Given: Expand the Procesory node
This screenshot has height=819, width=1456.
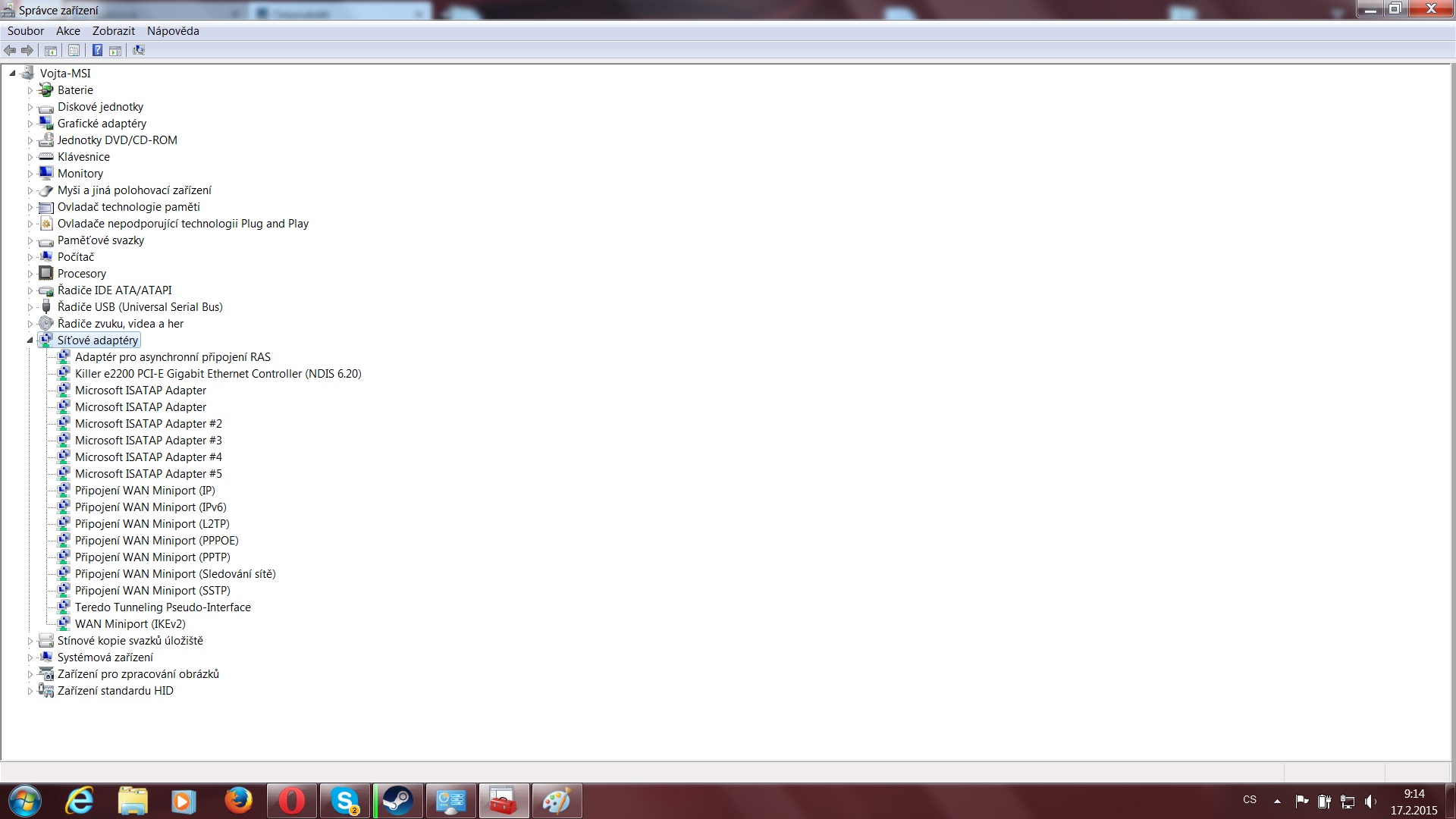Looking at the screenshot, I should 30,274.
